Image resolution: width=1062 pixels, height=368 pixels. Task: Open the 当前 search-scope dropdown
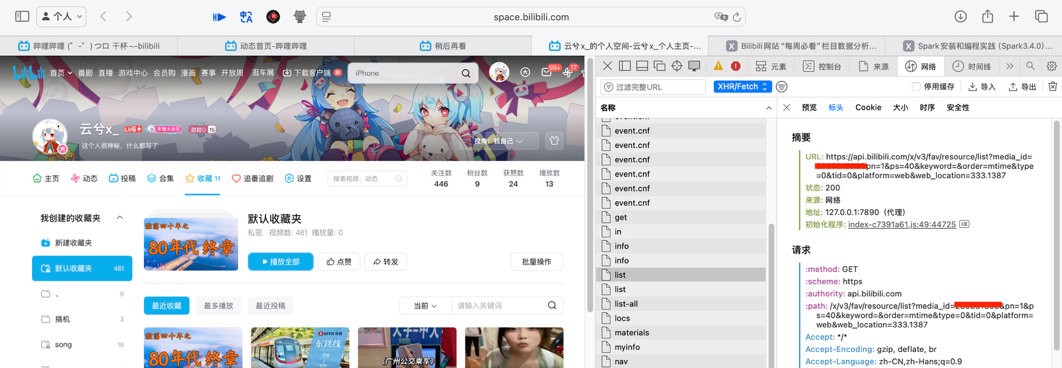tap(425, 306)
